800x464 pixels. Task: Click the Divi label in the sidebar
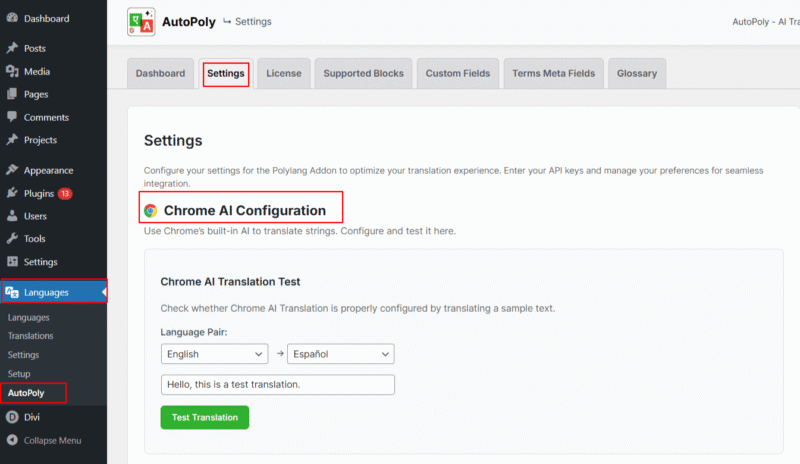(x=32, y=417)
